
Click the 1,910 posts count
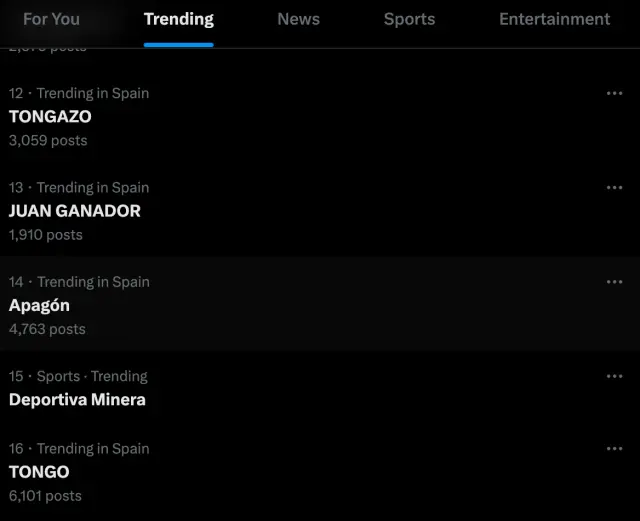pos(46,235)
